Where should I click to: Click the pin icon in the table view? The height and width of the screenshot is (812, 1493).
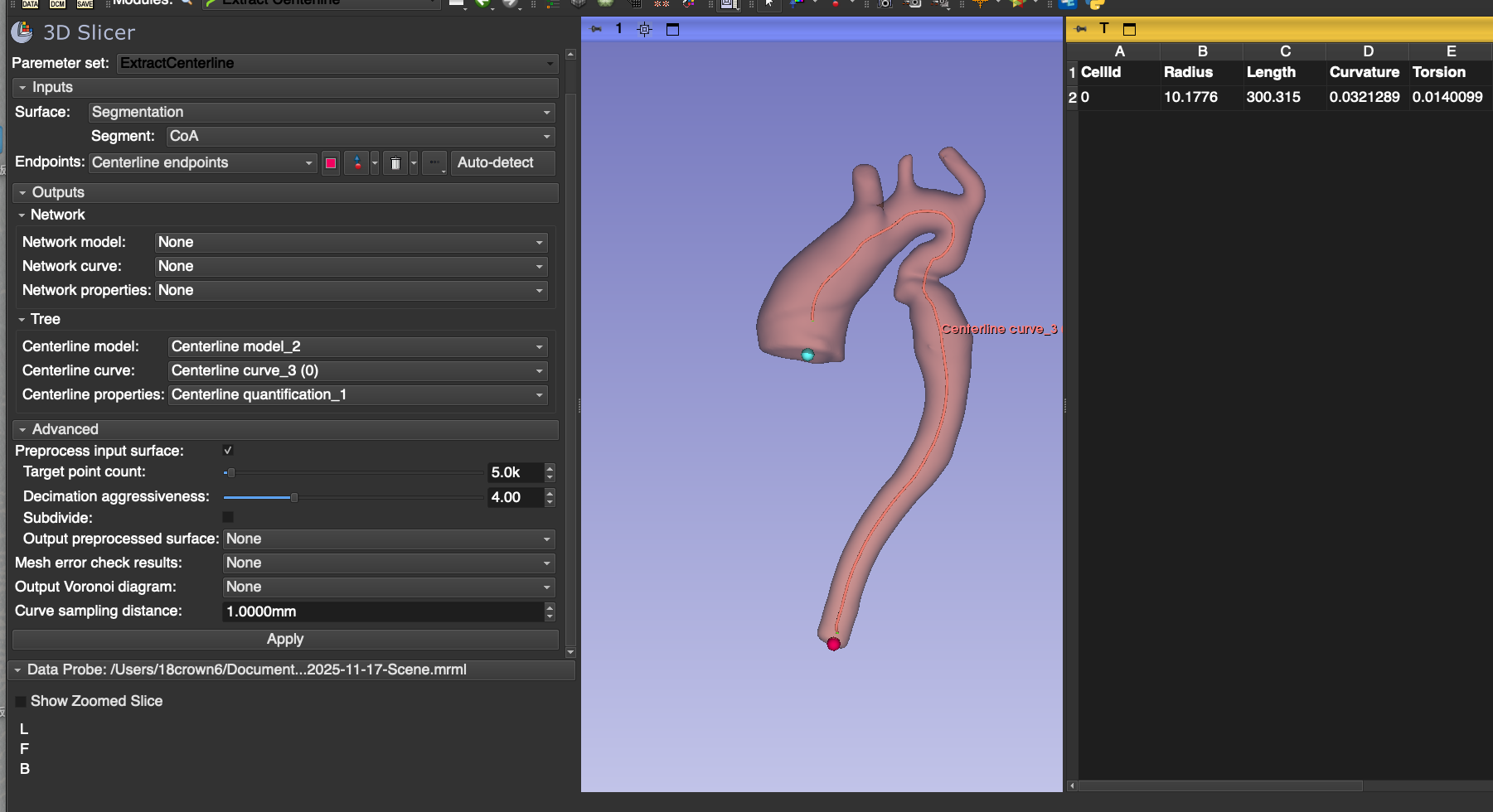[x=1080, y=29]
